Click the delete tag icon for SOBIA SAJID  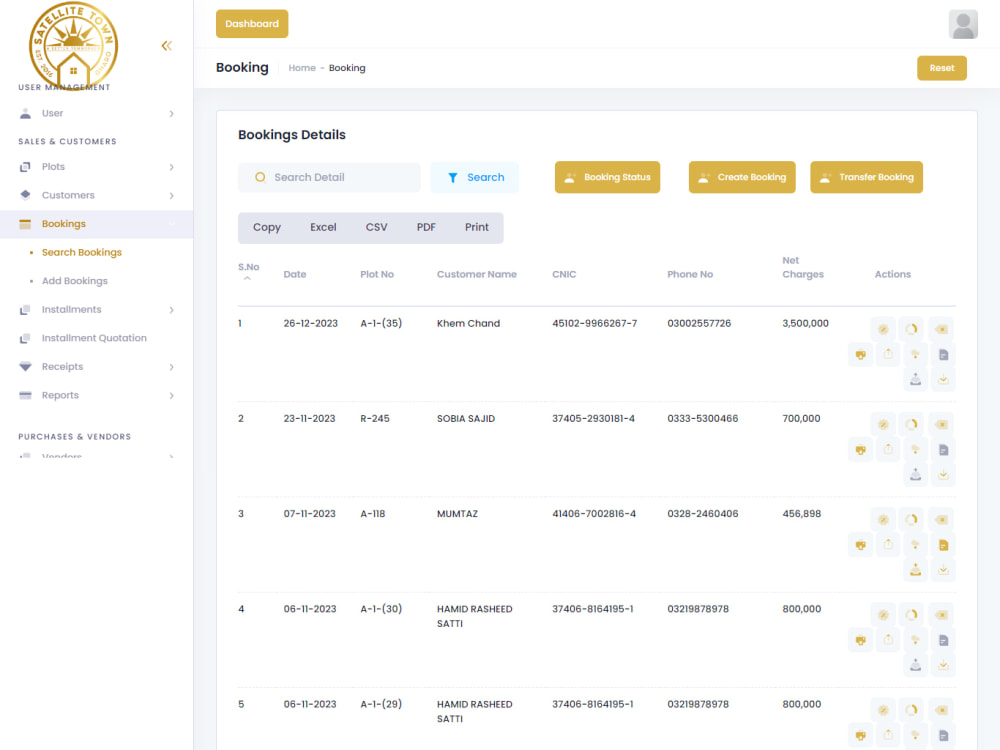pyautogui.click(x=941, y=424)
